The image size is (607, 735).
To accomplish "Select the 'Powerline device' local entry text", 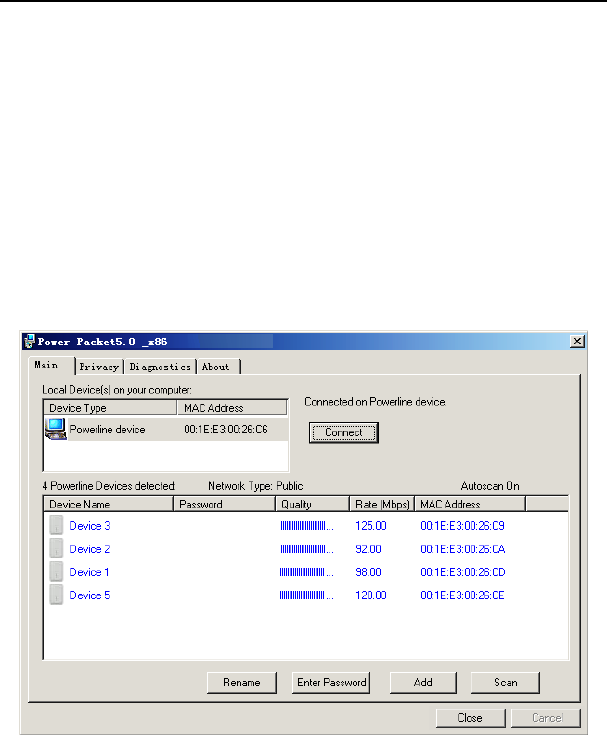I will point(107,429).
